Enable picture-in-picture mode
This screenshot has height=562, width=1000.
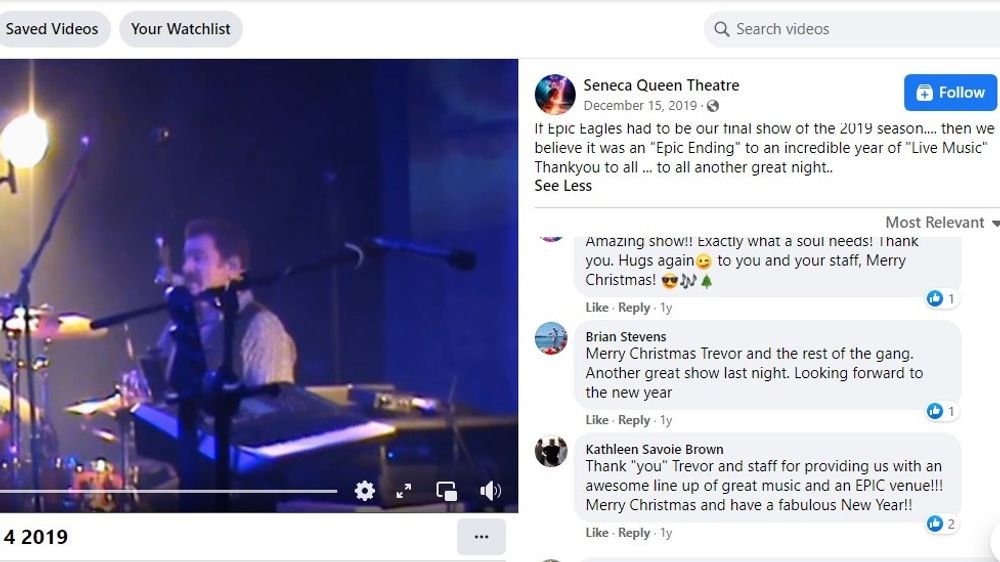click(x=446, y=491)
